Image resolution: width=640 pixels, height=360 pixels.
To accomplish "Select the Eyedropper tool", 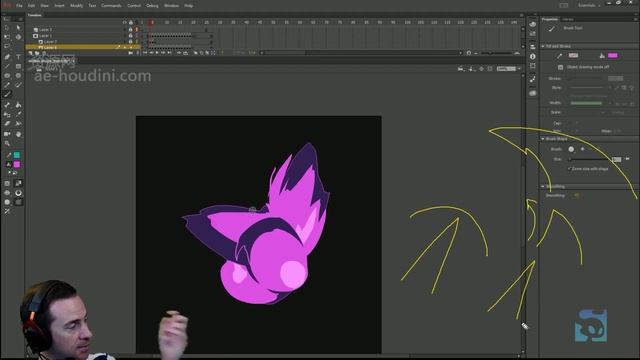I will click(x=18, y=114).
